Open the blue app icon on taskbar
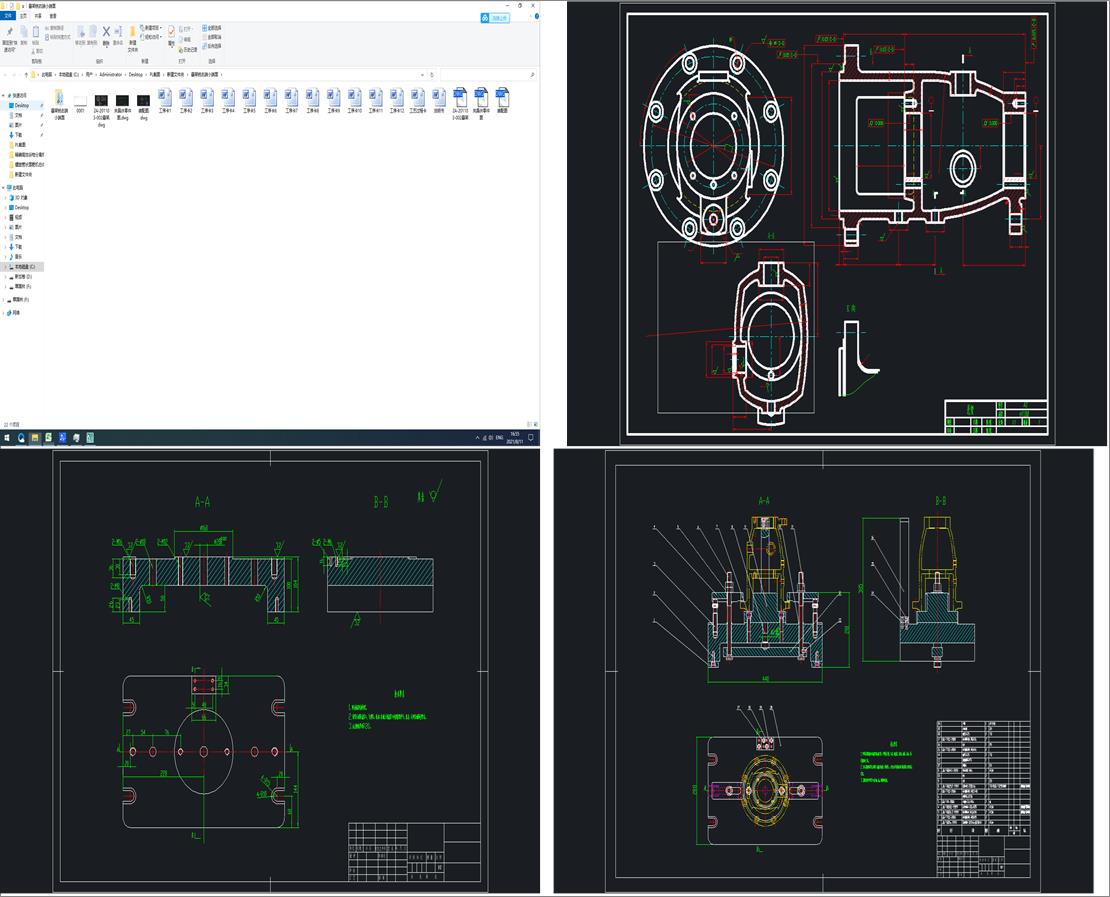1110x897 pixels. (62, 438)
